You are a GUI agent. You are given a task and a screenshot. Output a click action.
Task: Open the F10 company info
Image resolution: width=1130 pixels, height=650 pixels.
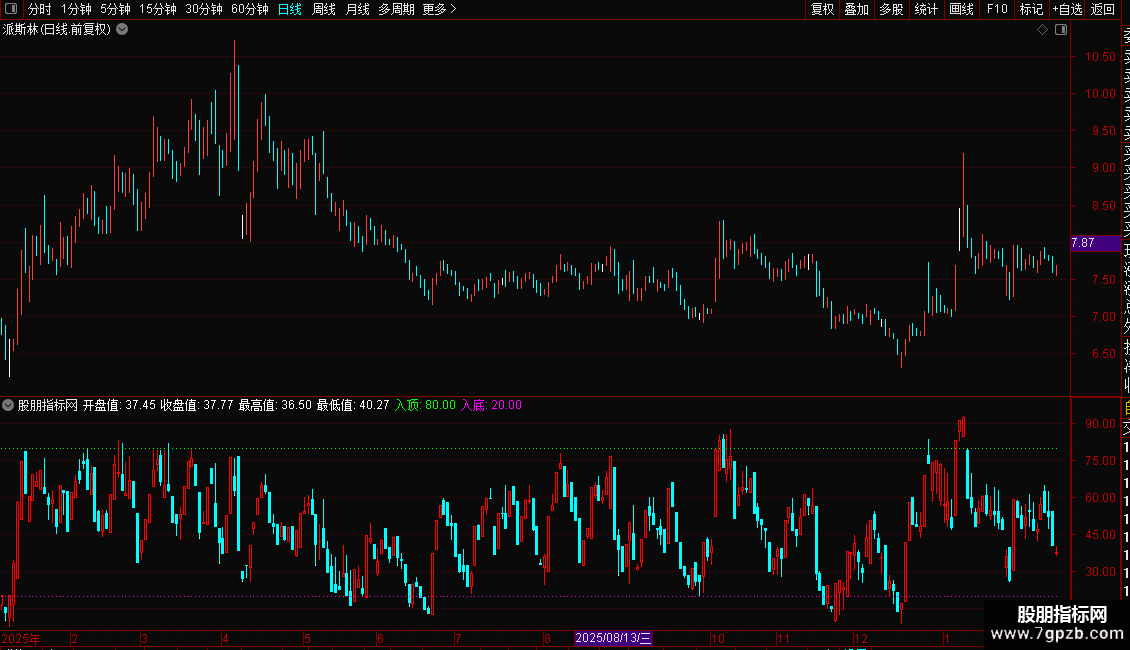(997, 9)
